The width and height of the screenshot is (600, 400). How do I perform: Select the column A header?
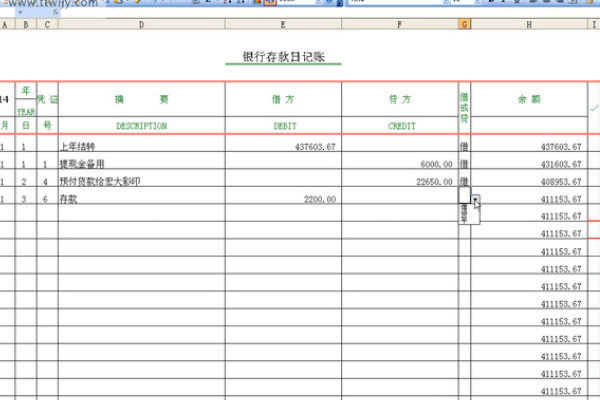pyautogui.click(x=5, y=23)
